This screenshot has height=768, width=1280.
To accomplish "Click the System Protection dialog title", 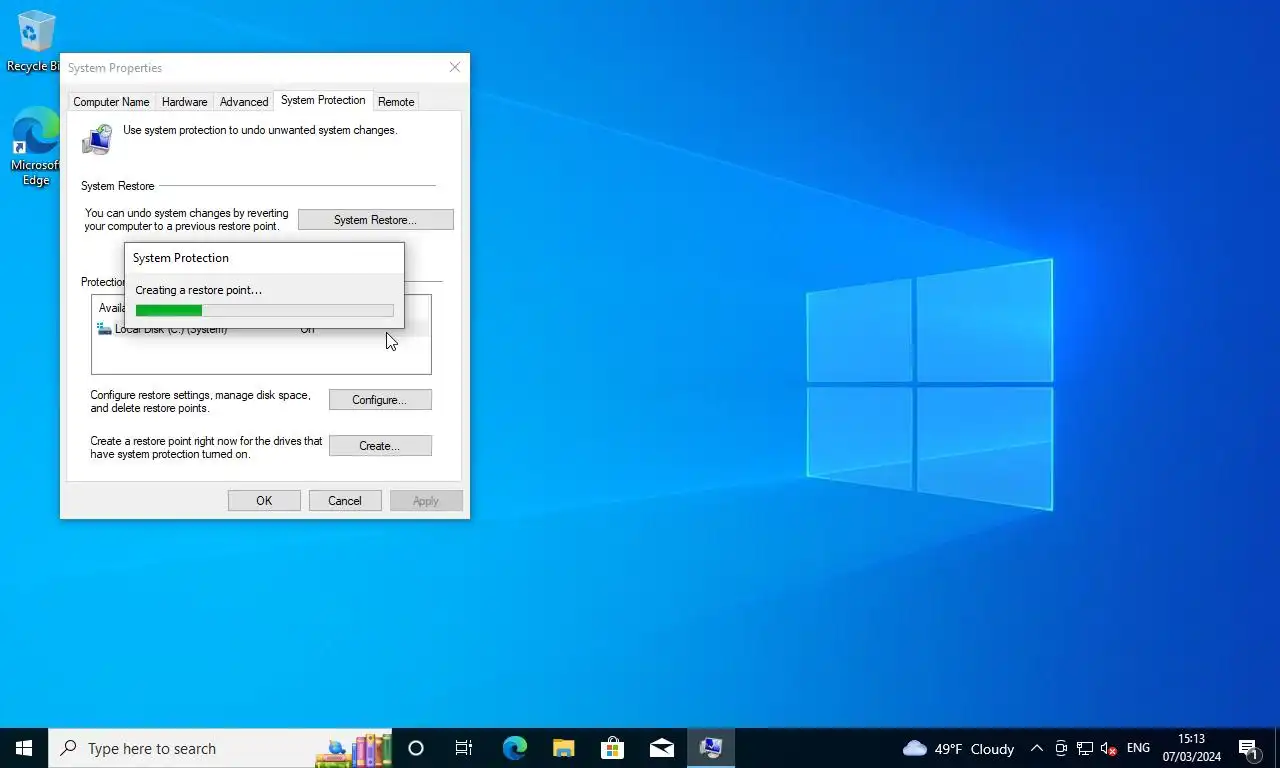I will click(x=181, y=258).
